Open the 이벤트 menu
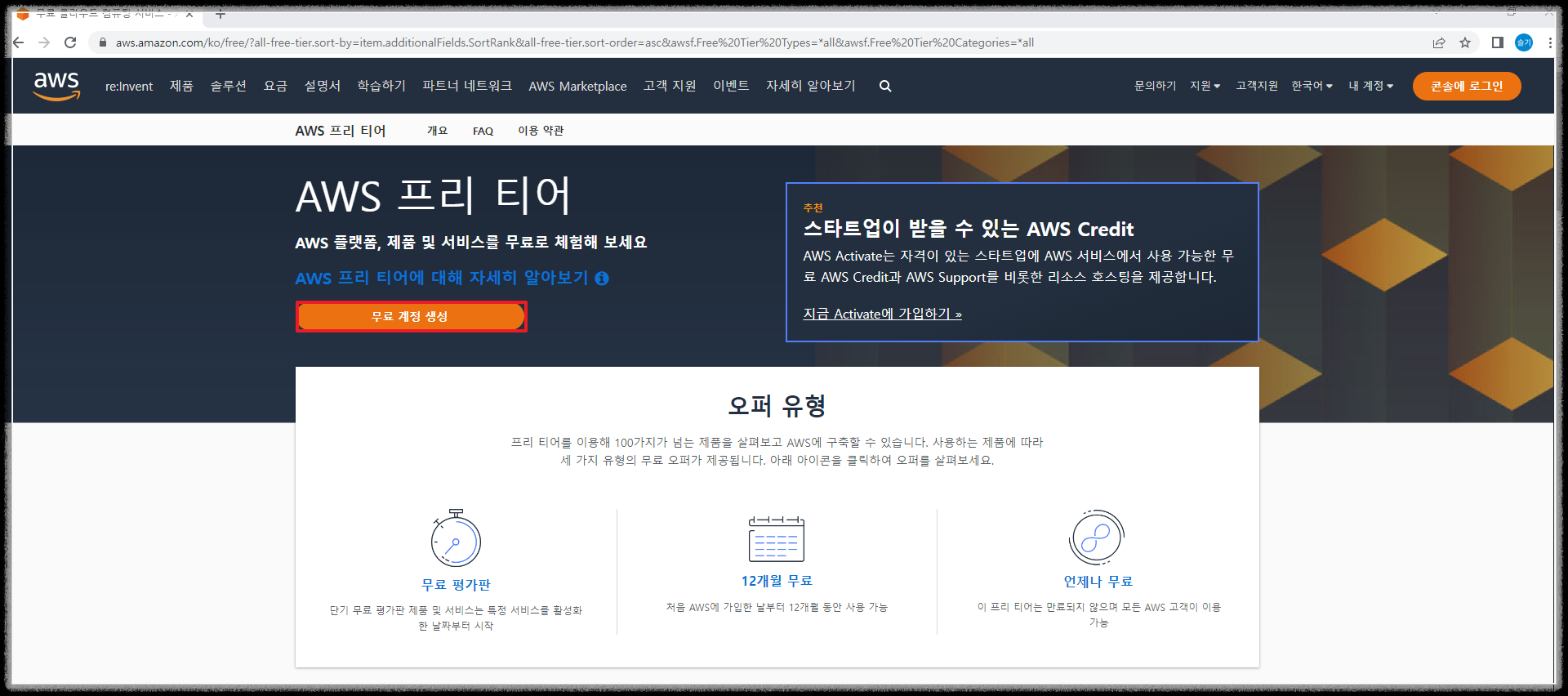 pyautogui.click(x=731, y=86)
